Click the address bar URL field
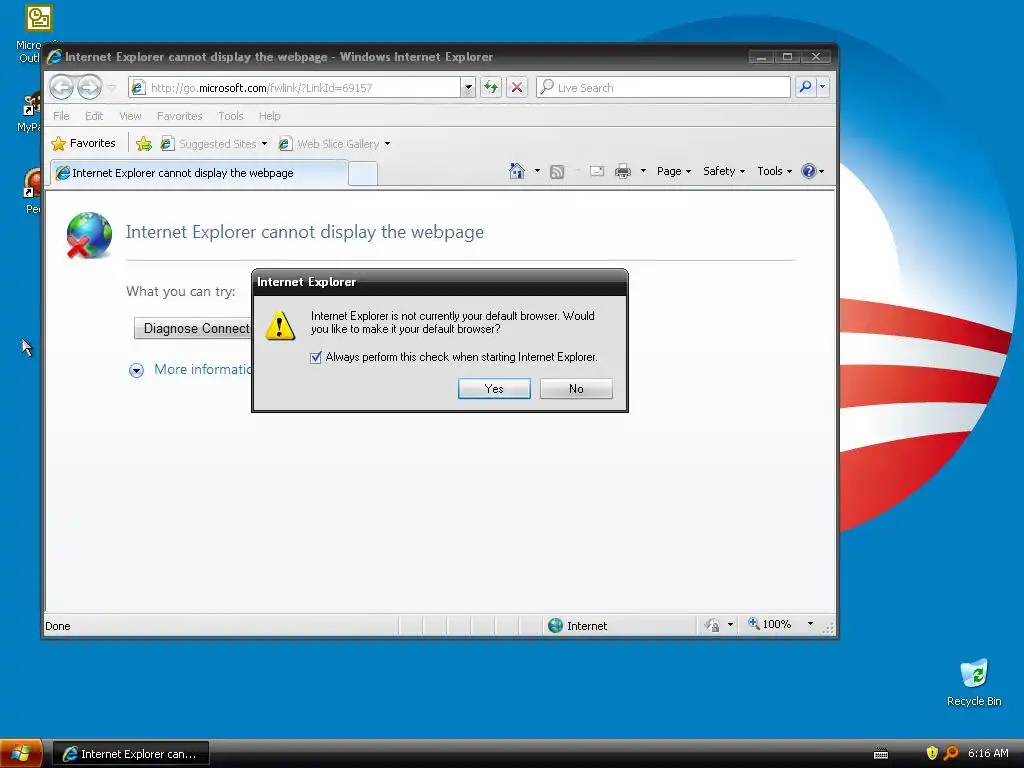Viewport: 1024px width, 768px height. [x=294, y=88]
